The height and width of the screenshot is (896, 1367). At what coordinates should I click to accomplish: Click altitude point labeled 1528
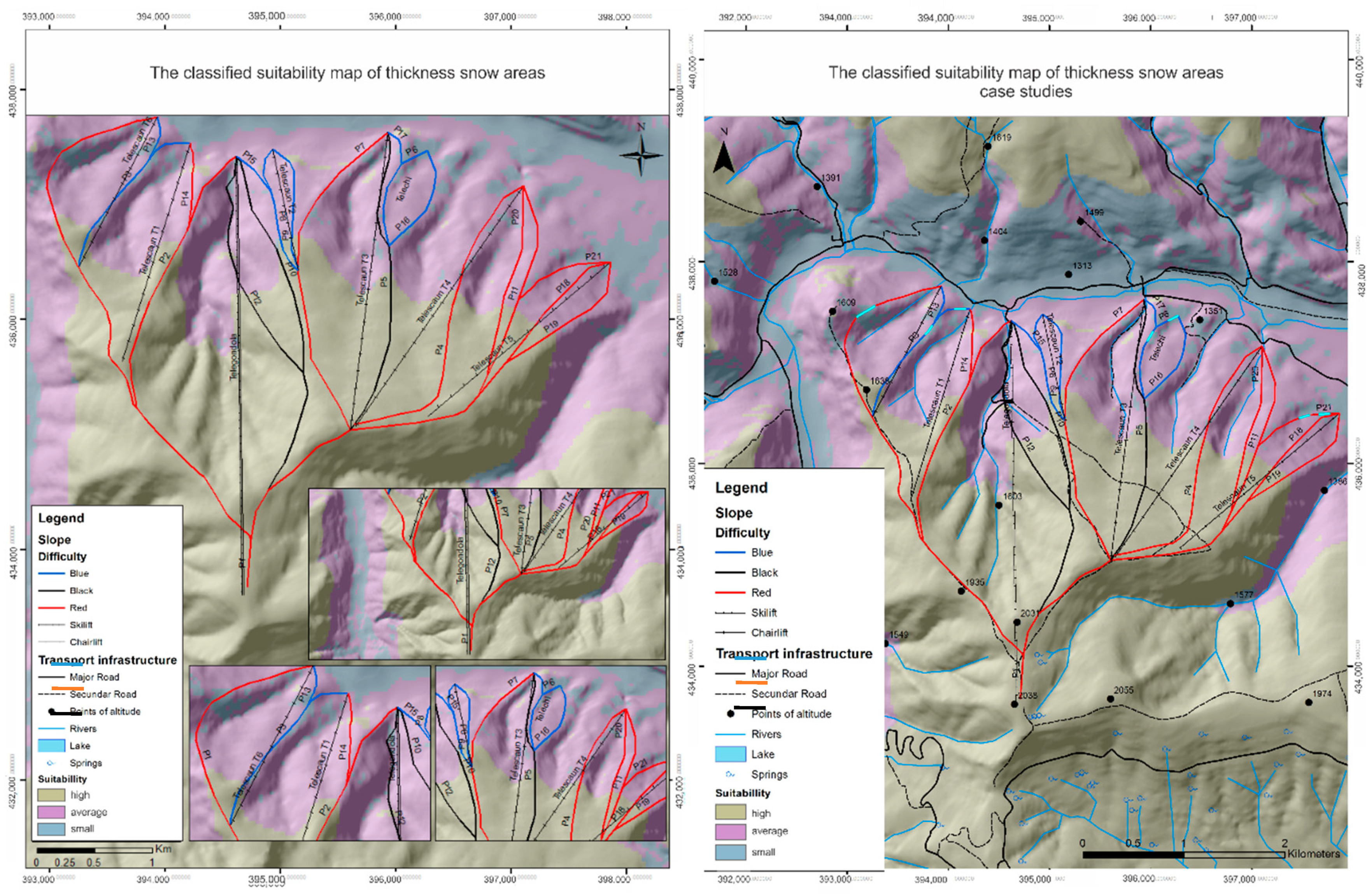point(715,281)
